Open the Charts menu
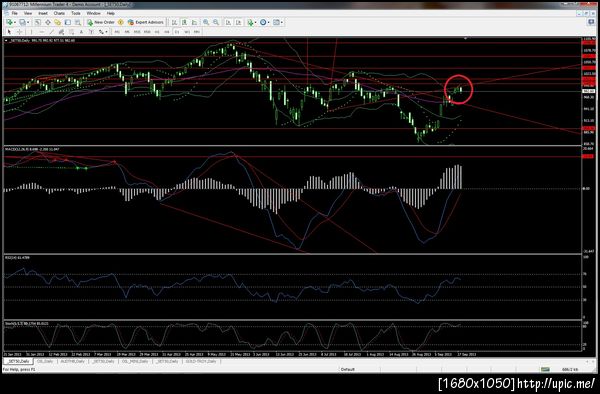 pos(59,13)
